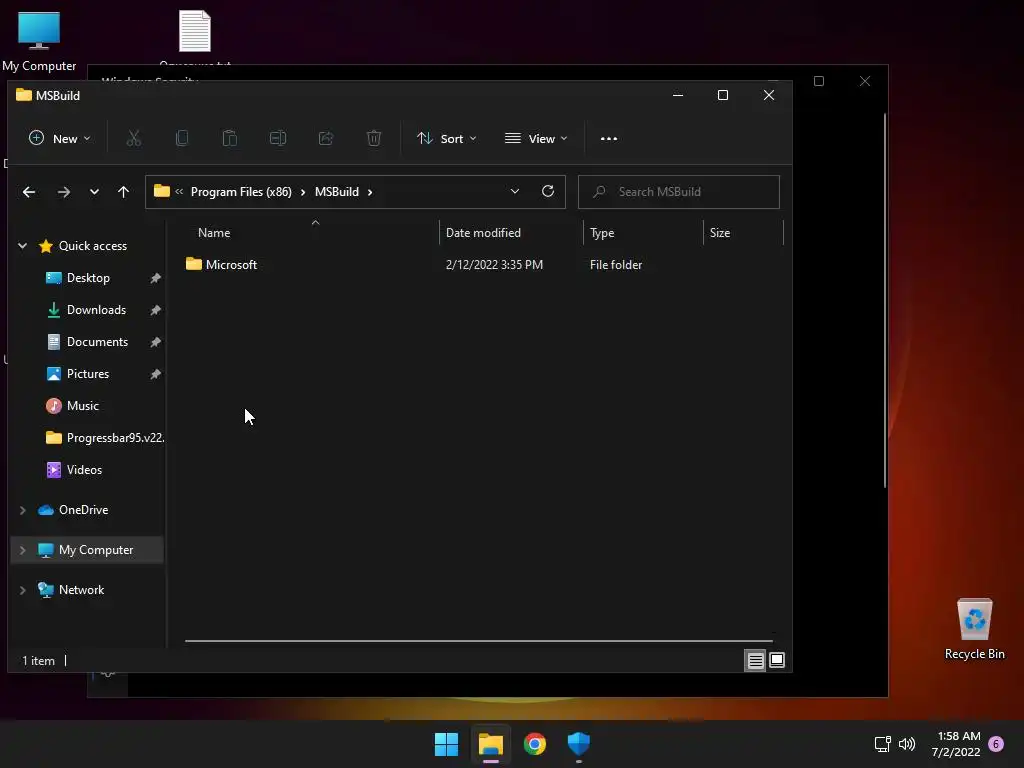Screen dimensions: 1024x768
Task: Go back with the left arrow
Action: point(29,191)
